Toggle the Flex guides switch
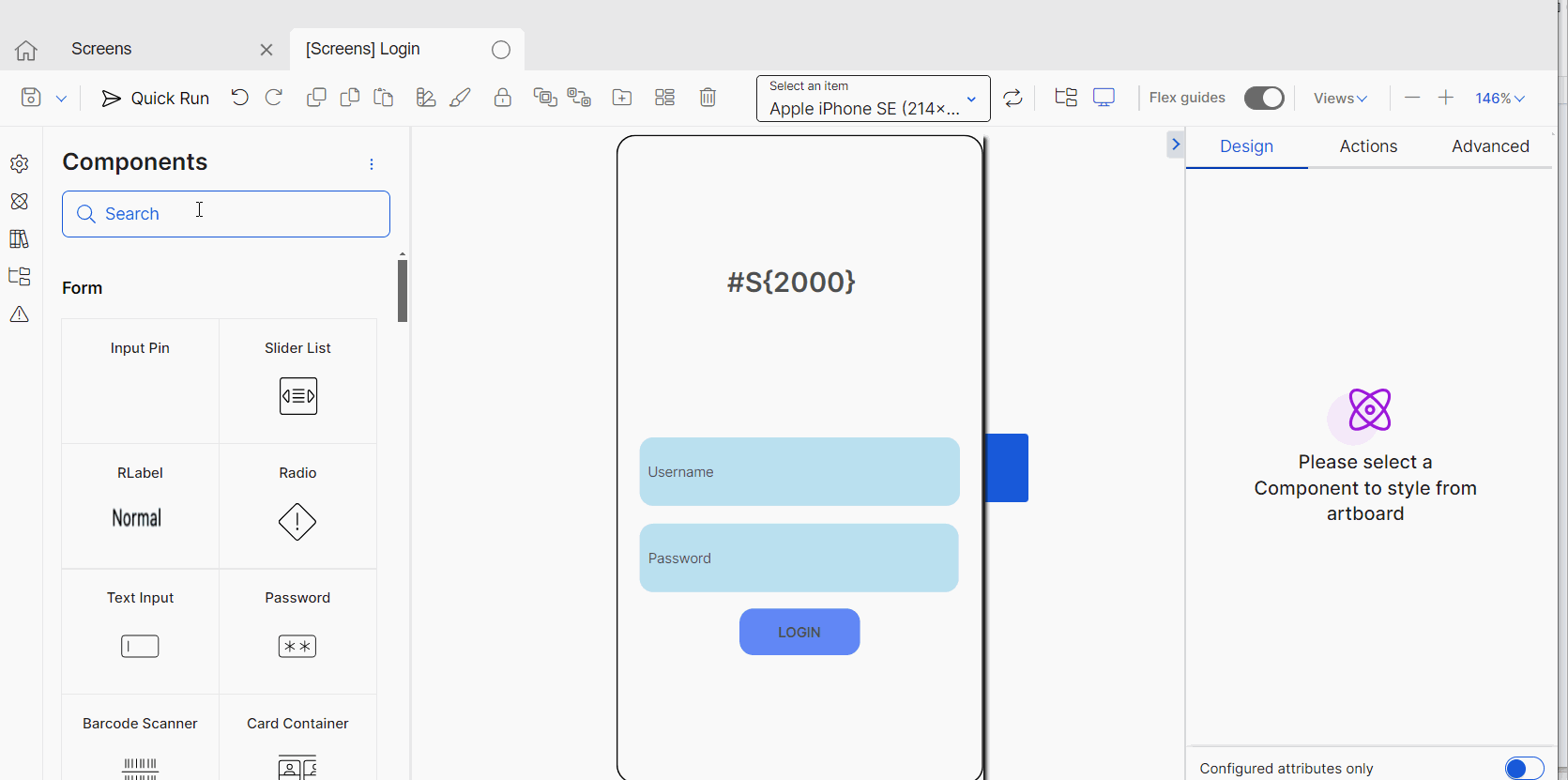 [1263, 99]
